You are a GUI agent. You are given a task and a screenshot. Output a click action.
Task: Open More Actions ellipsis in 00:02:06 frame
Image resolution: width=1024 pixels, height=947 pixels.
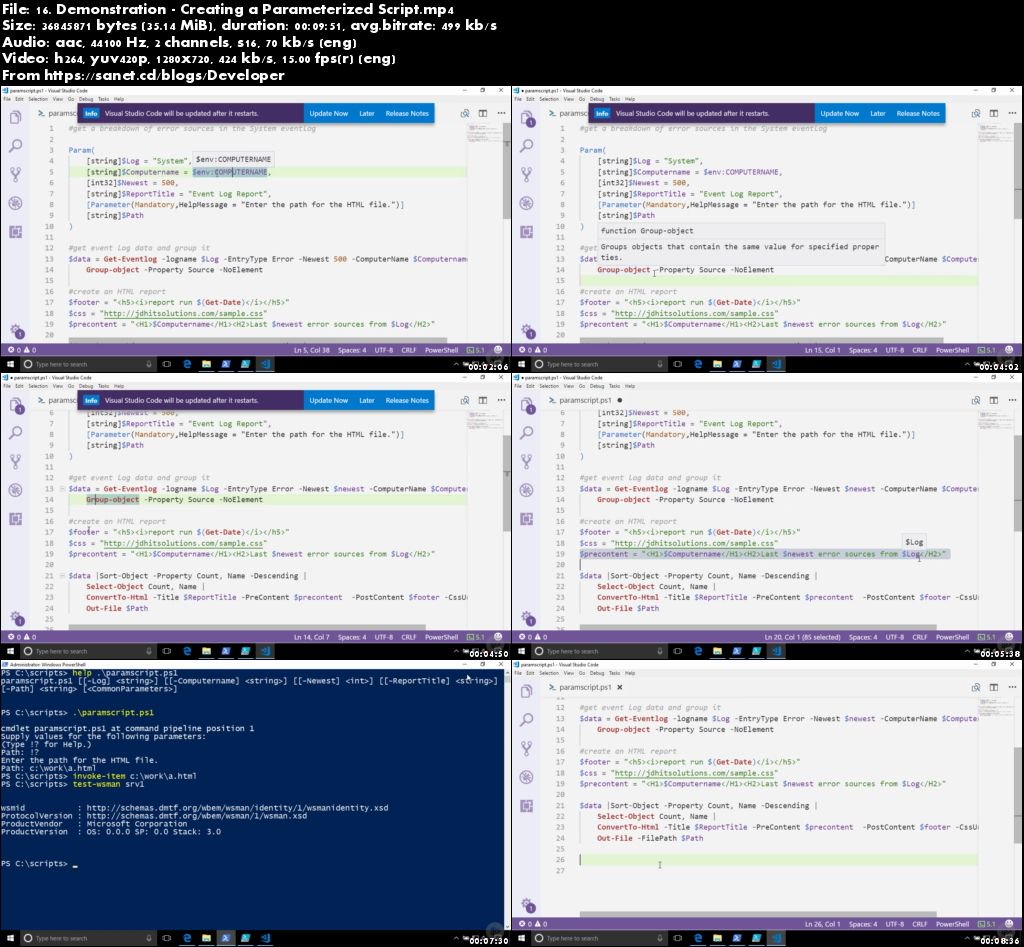pos(501,113)
